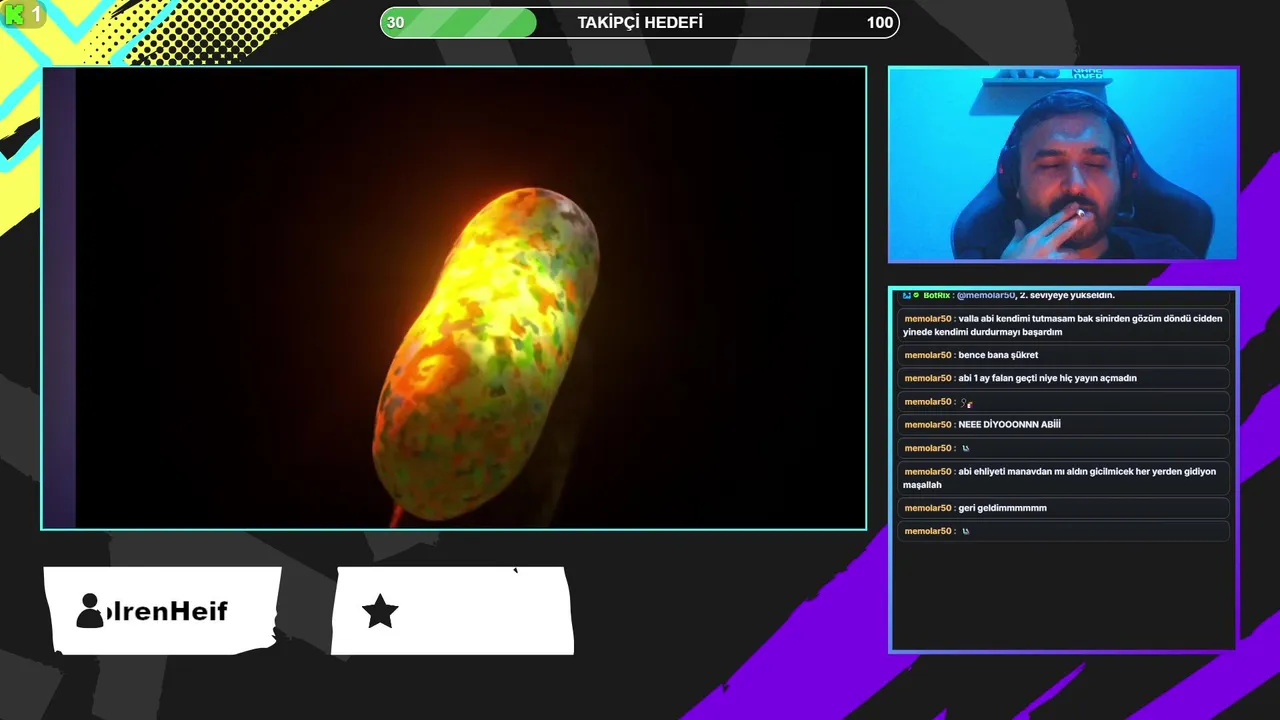Click the emote in the message below 'NEEE DİYOOONNN ABİİİ'

point(965,448)
